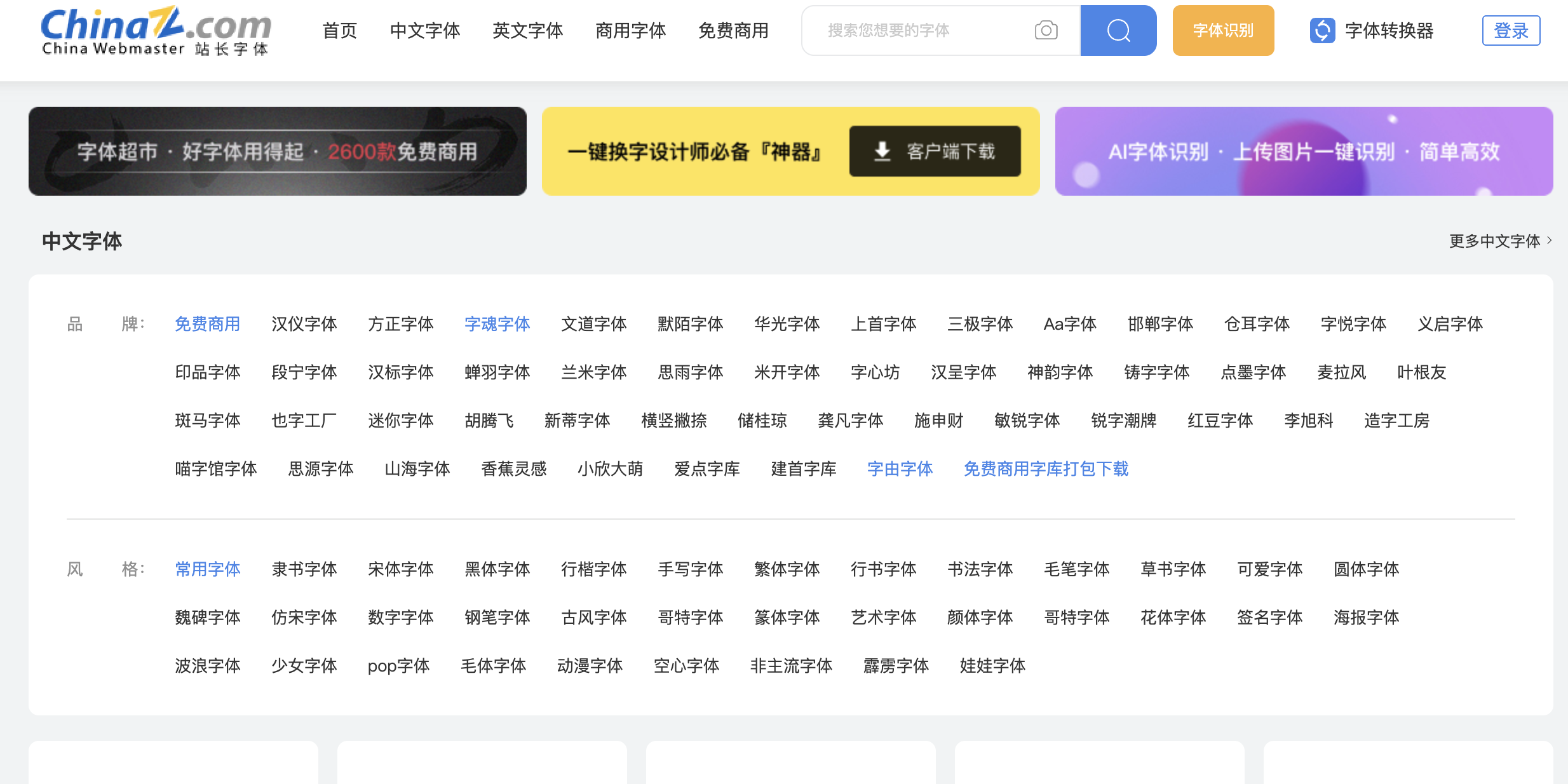
Task: Open 首页 in the navigation
Action: tap(340, 30)
